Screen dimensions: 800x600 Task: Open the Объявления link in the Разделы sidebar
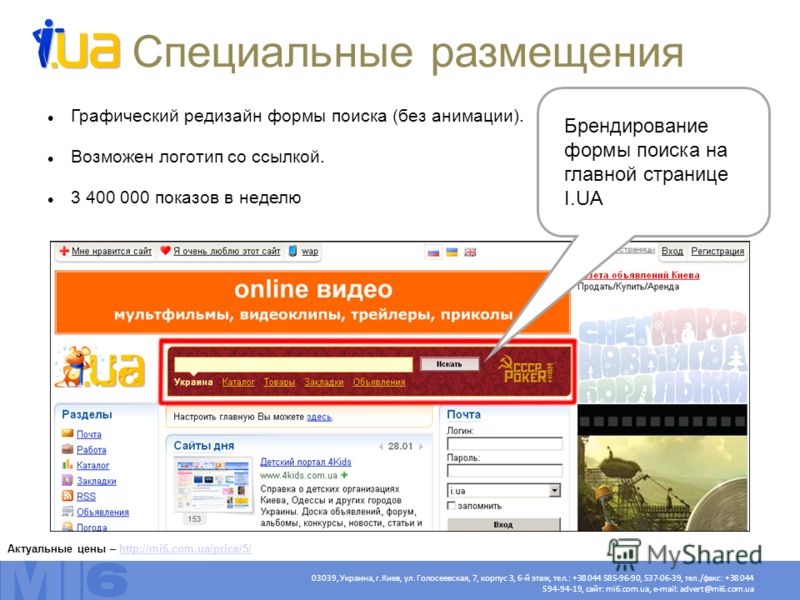pyautogui.click(x=103, y=512)
